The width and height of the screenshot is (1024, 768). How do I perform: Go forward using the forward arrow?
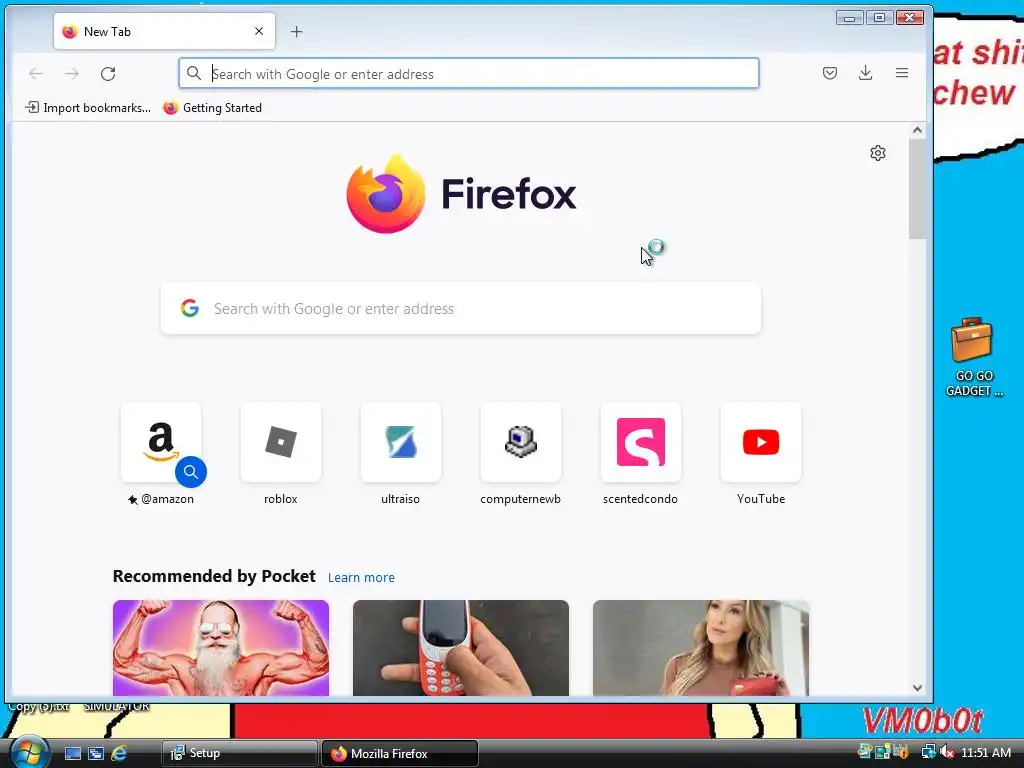click(72, 74)
